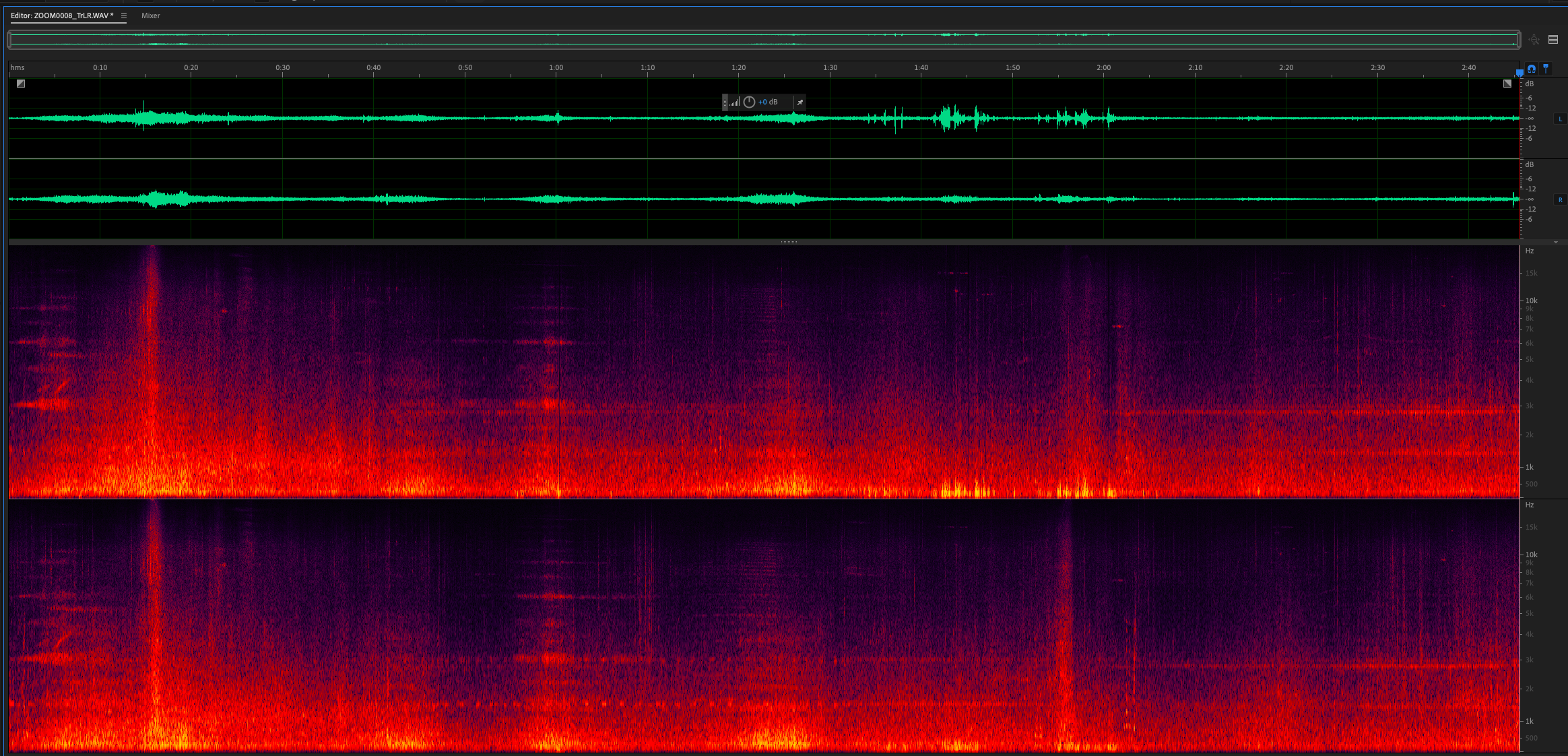The image size is (1568, 756).
Task: Click the HUD volume bars icon
Action: [735, 102]
